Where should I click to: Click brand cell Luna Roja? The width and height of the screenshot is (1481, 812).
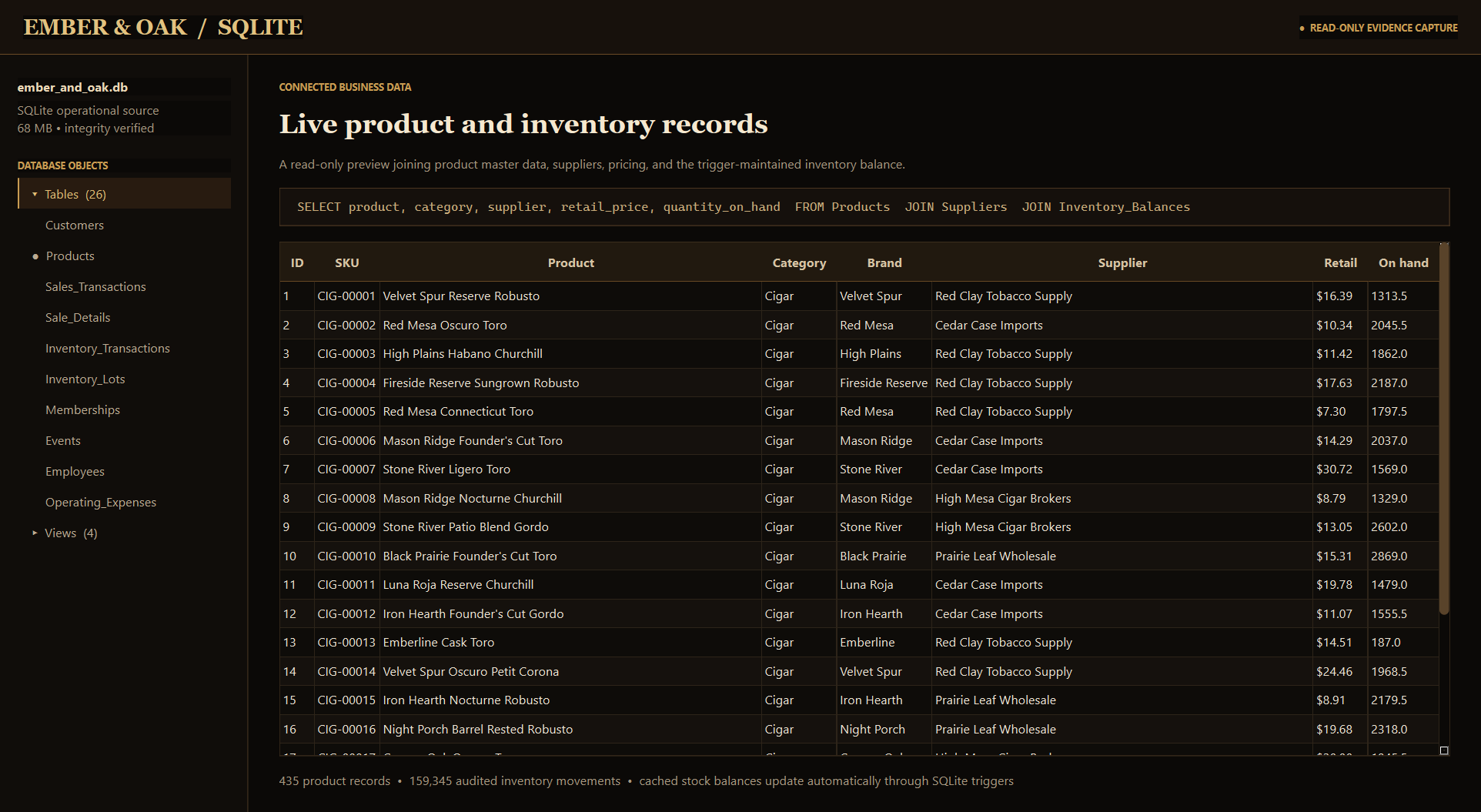coord(884,585)
